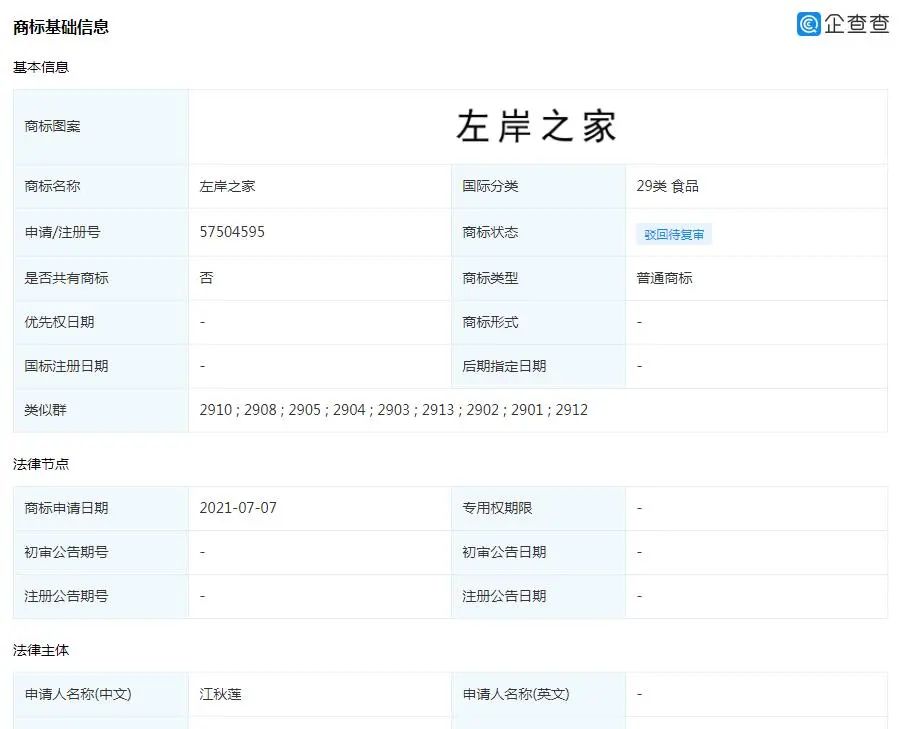The width and height of the screenshot is (902, 729).
Task: Click the 商标基础信息 page title
Action: [x=61, y=27]
